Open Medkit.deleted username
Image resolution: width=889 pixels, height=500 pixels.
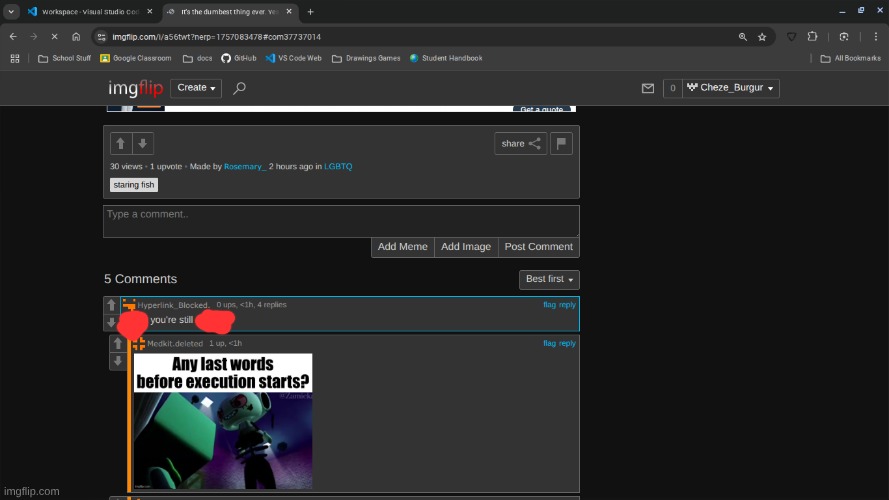pos(175,344)
